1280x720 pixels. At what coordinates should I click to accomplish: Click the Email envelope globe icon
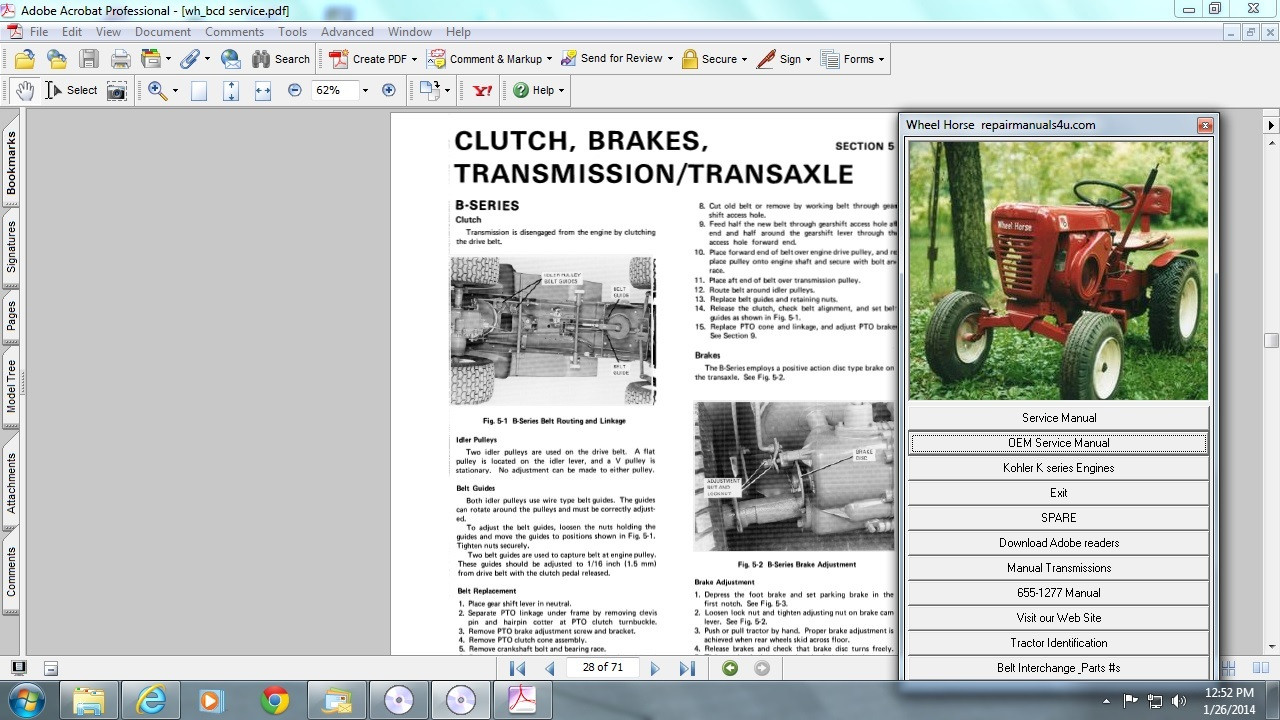pyautogui.click(x=230, y=59)
